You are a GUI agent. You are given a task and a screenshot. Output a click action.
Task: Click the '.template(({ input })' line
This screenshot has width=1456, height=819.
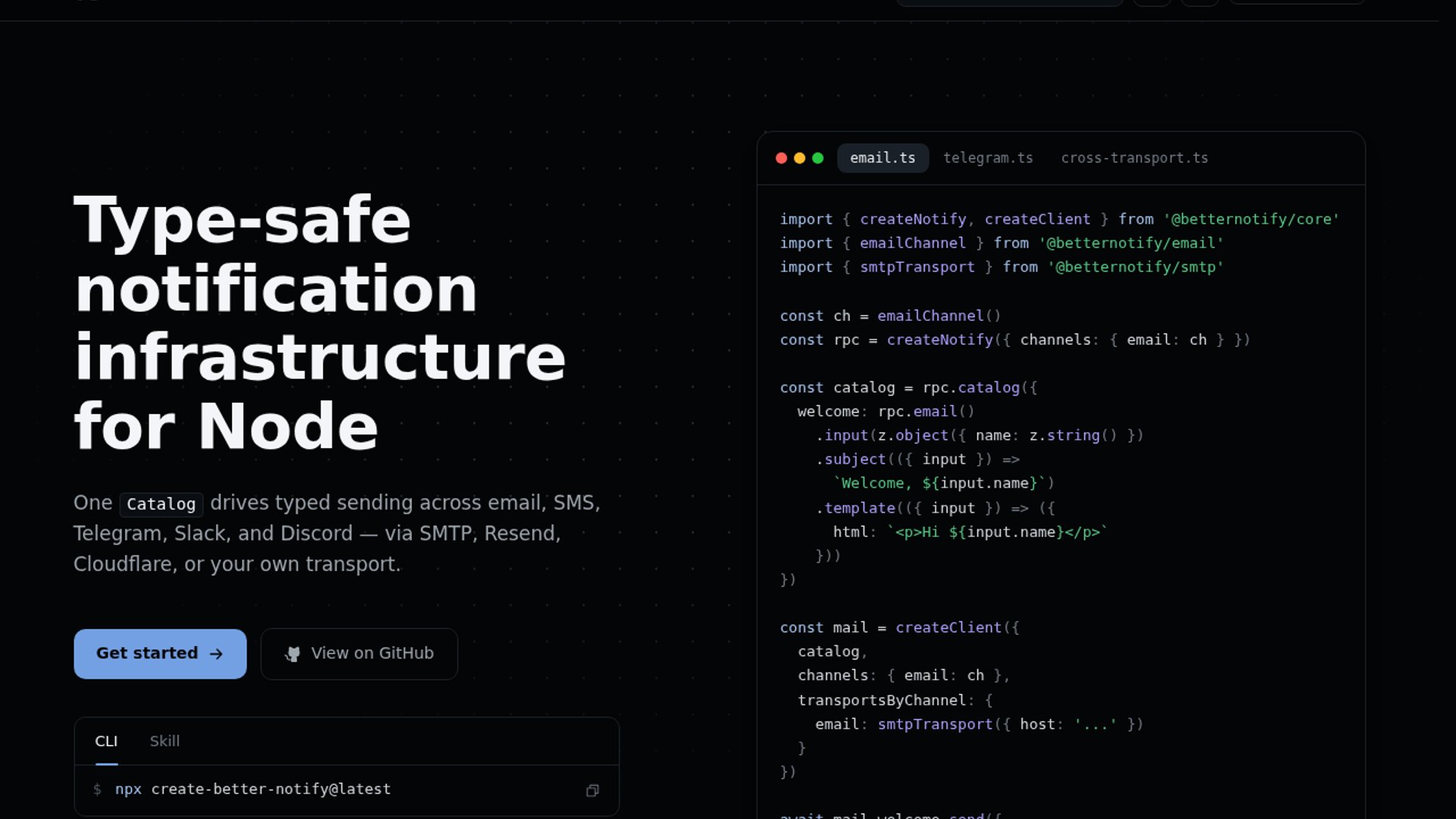[935, 508]
